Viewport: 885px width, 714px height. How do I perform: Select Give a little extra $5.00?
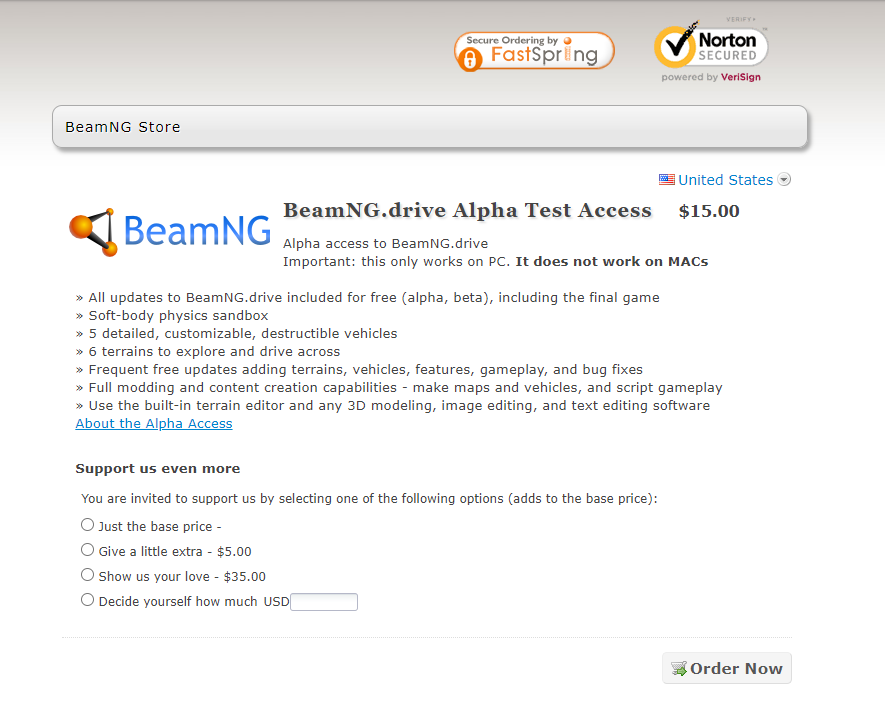pos(88,550)
